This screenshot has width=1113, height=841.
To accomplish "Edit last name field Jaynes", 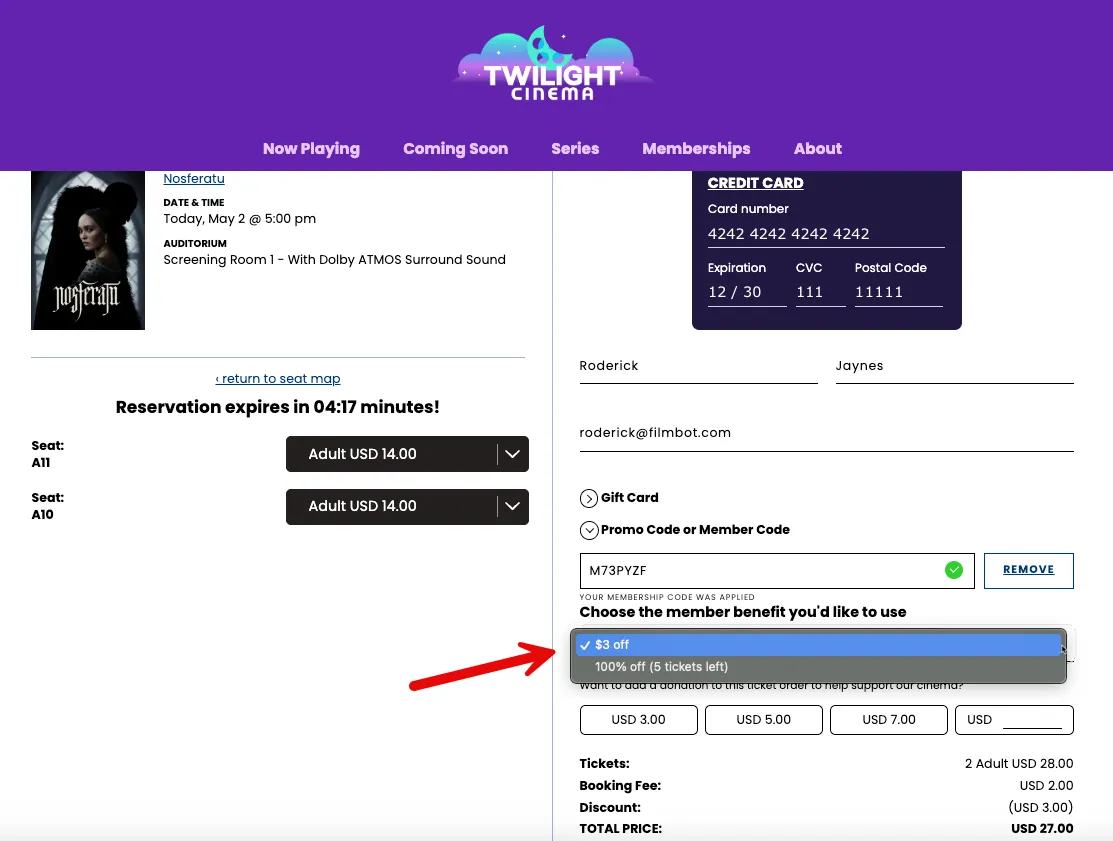I will point(955,366).
